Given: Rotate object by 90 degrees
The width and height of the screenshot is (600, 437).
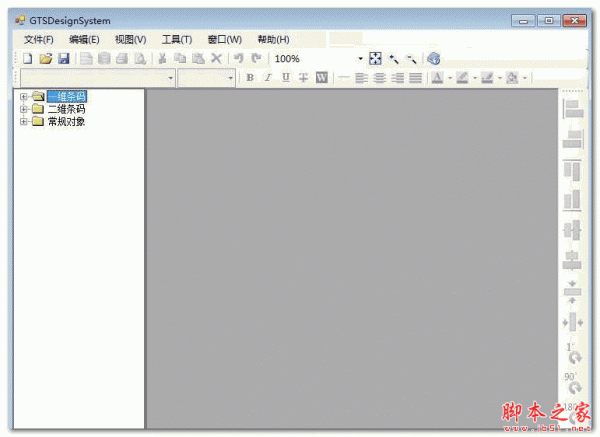Looking at the screenshot, I should click(574, 383).
